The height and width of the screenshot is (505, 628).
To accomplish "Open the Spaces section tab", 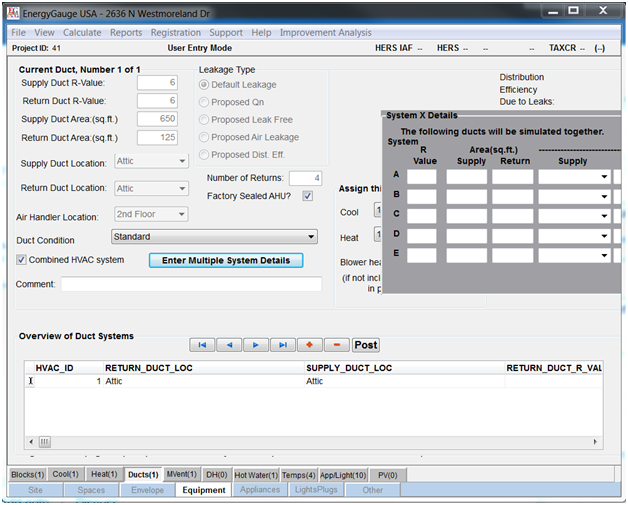I will coord(91,490).
